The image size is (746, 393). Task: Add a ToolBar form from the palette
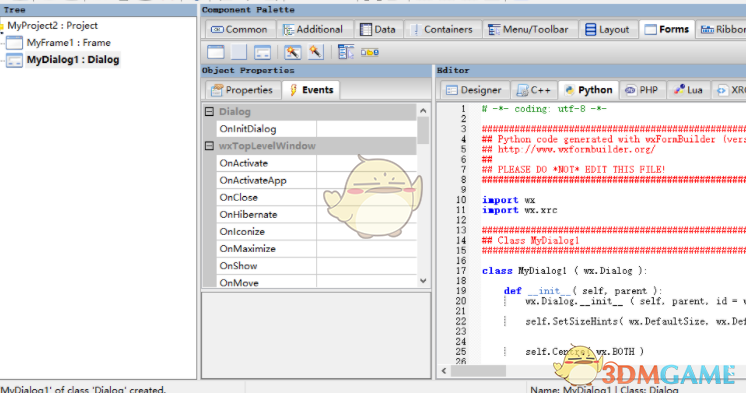(x=370, y=52)
